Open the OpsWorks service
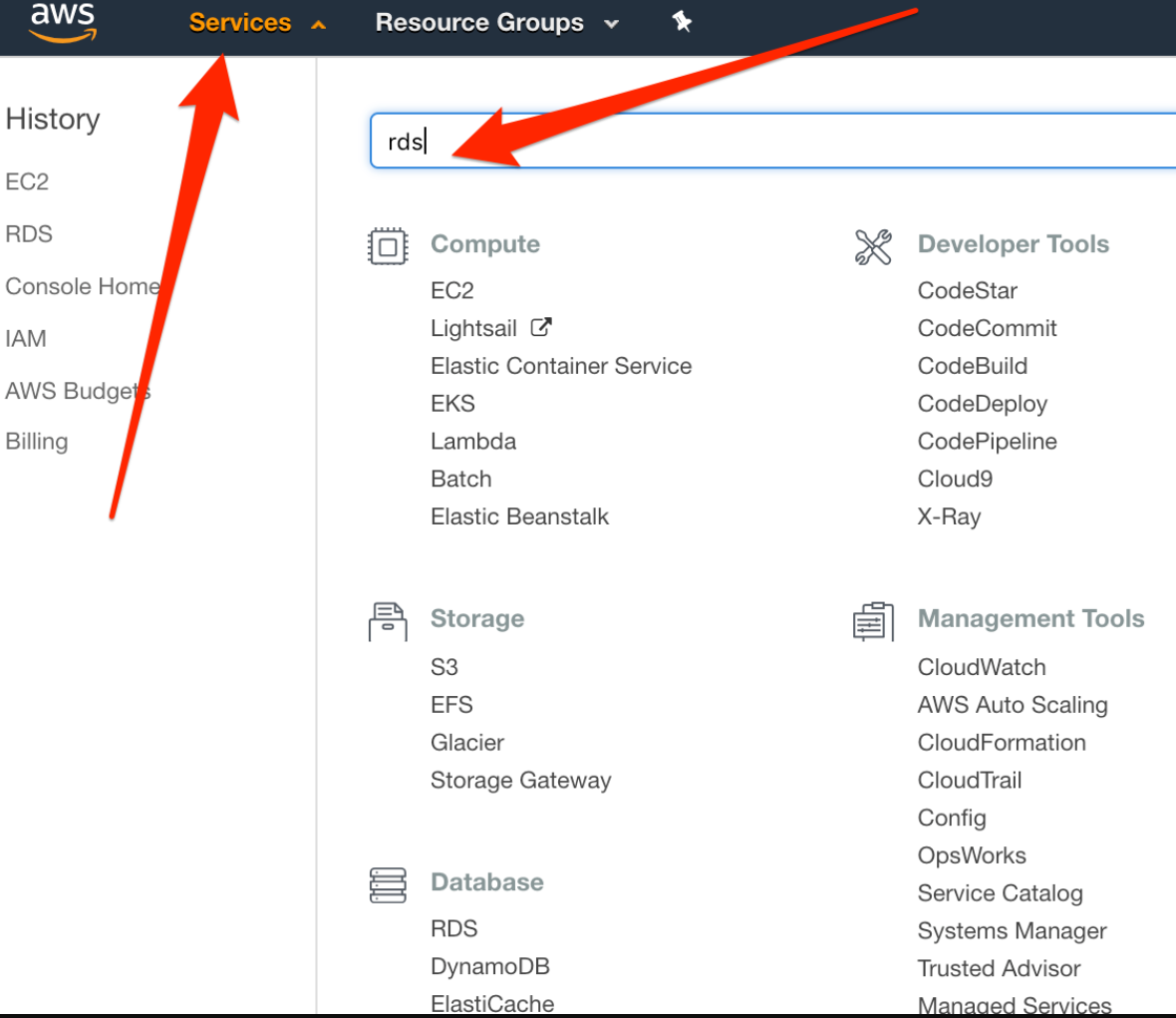This screenshot has width=1176, height=1018. [x=972, y=855]
